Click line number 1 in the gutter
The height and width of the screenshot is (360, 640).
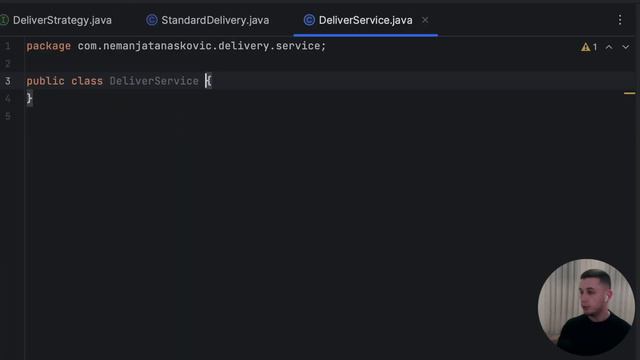(8, 46)
